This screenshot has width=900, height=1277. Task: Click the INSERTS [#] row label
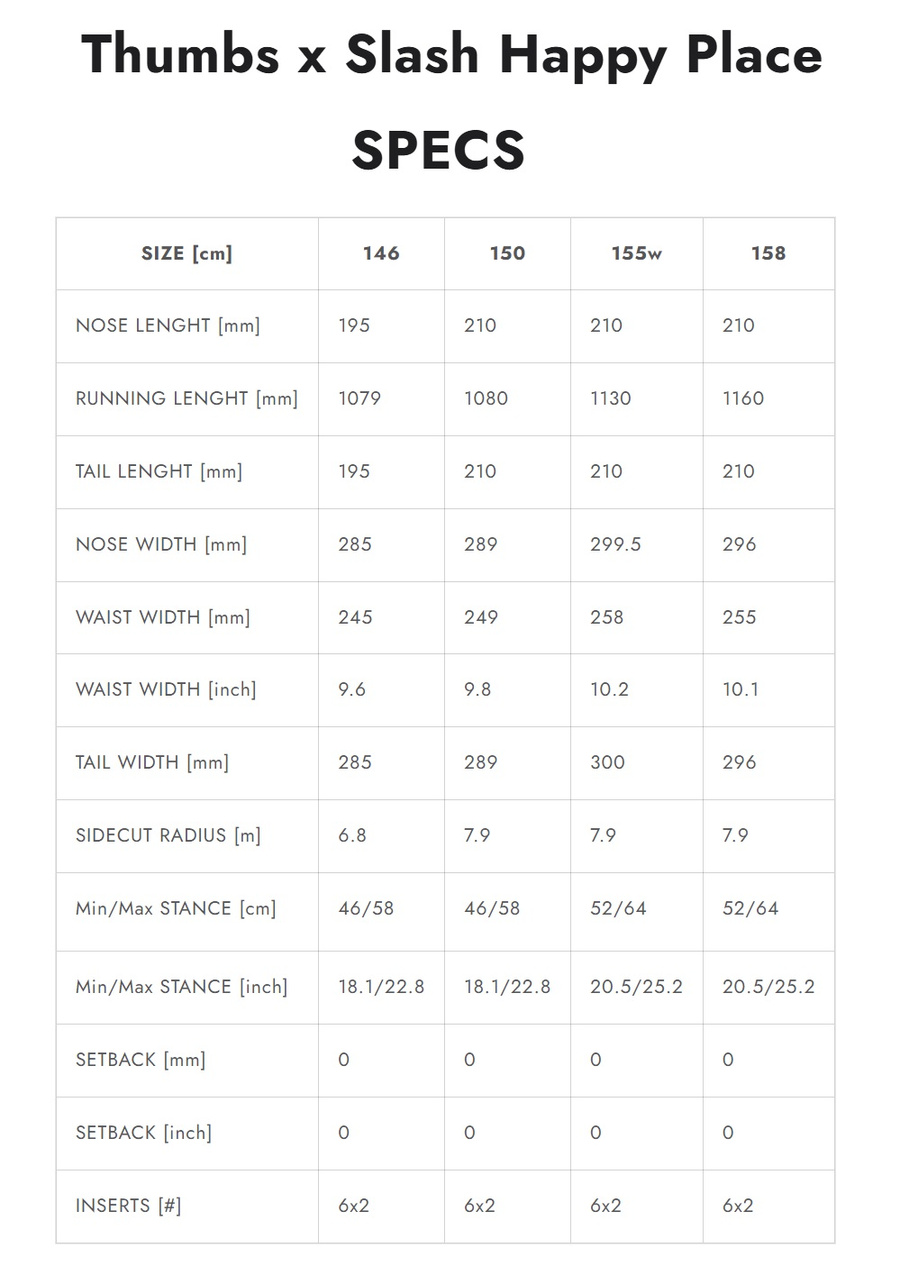[x=128, y=1206]
